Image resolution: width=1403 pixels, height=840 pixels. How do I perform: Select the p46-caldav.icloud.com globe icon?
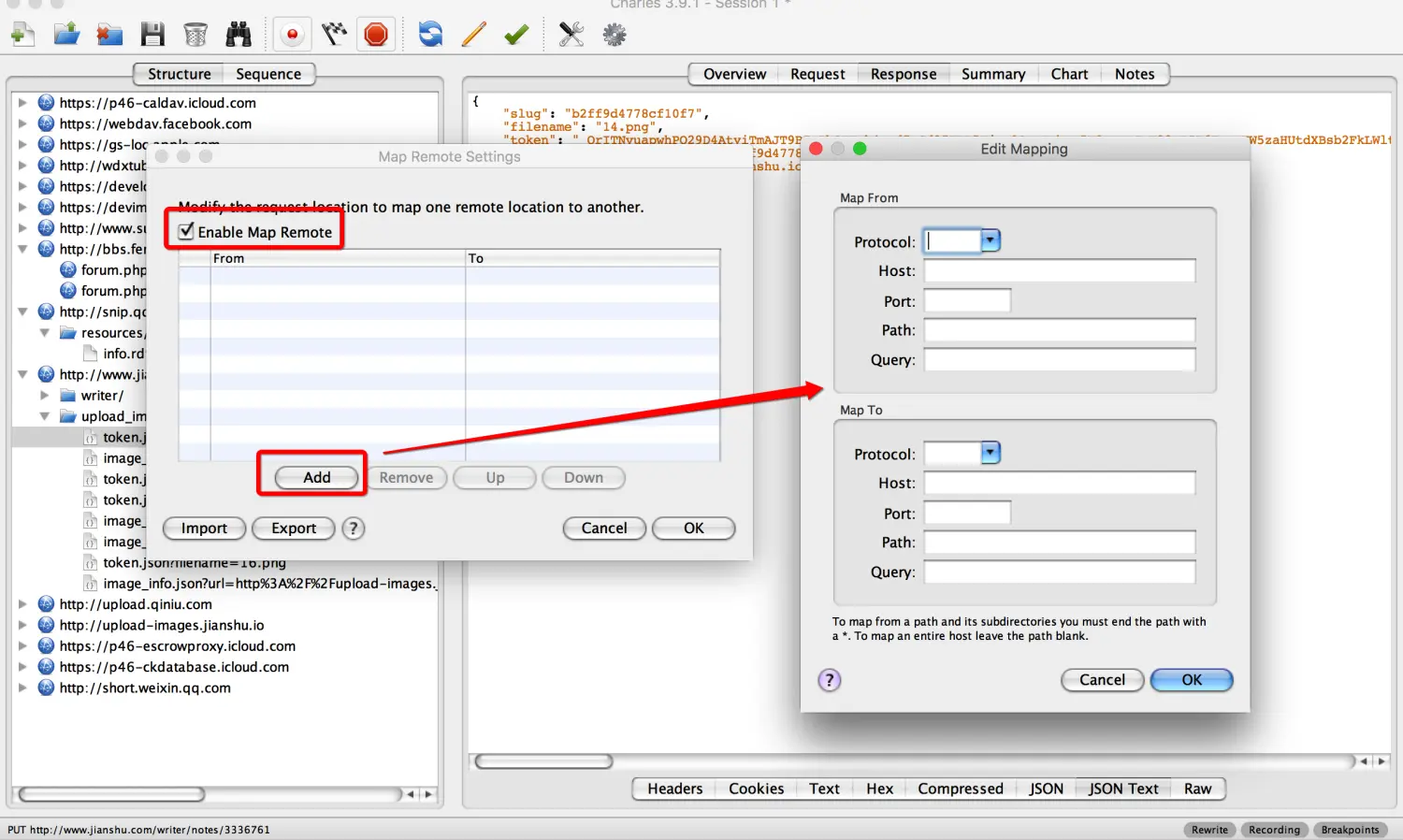point(46,103)
